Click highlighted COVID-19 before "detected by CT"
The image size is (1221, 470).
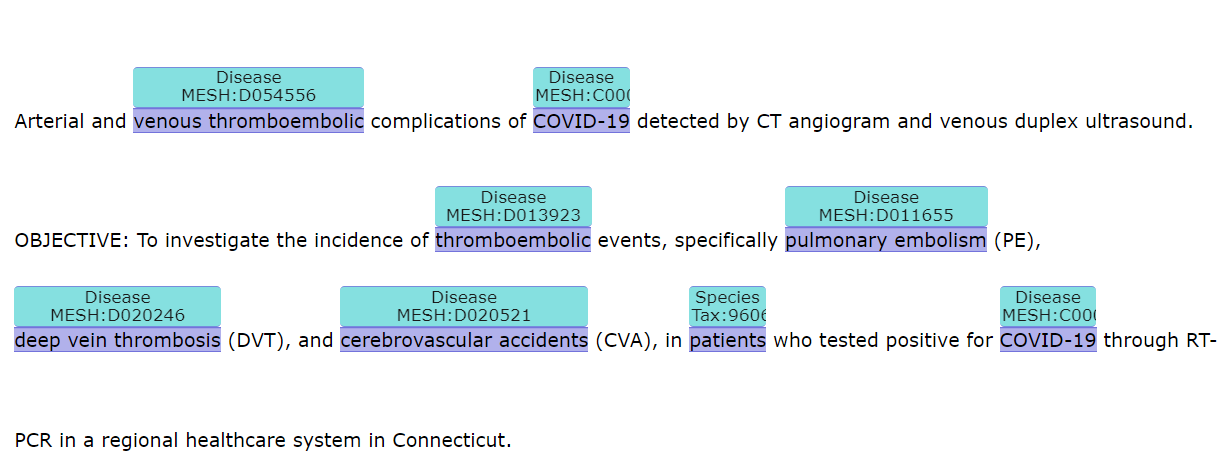click(581, 122)
